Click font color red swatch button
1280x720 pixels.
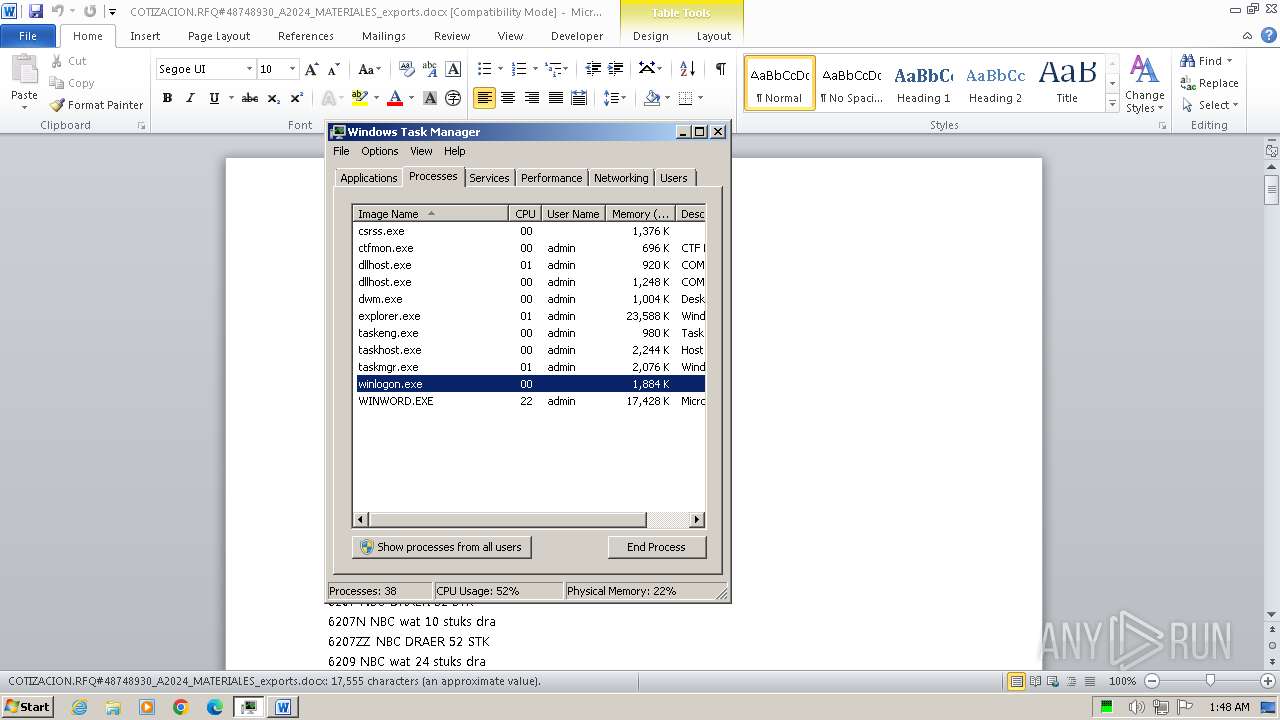395,98
